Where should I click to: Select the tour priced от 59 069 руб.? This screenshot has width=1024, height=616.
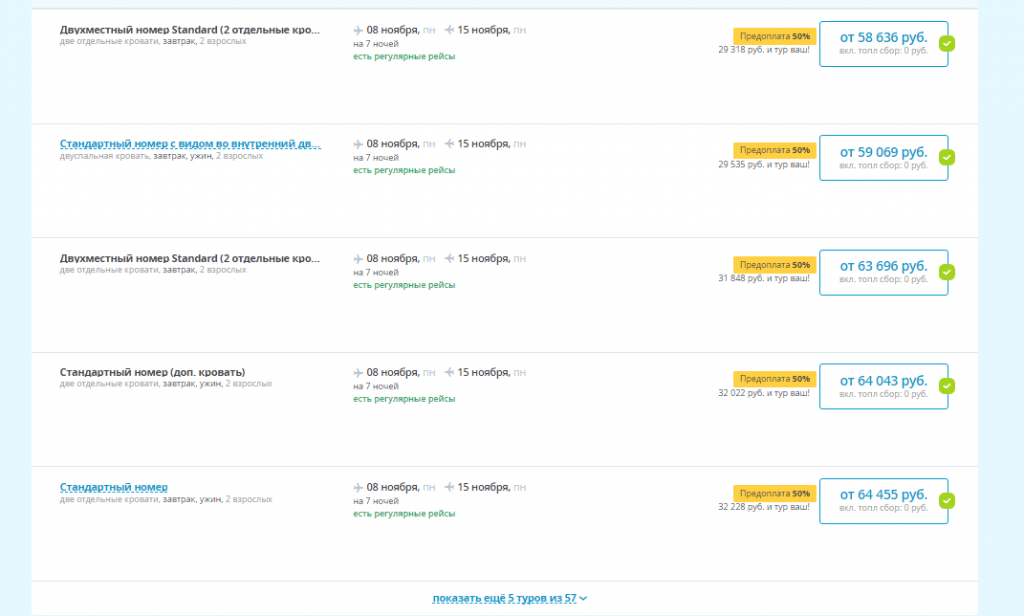[x=884, y=157]
